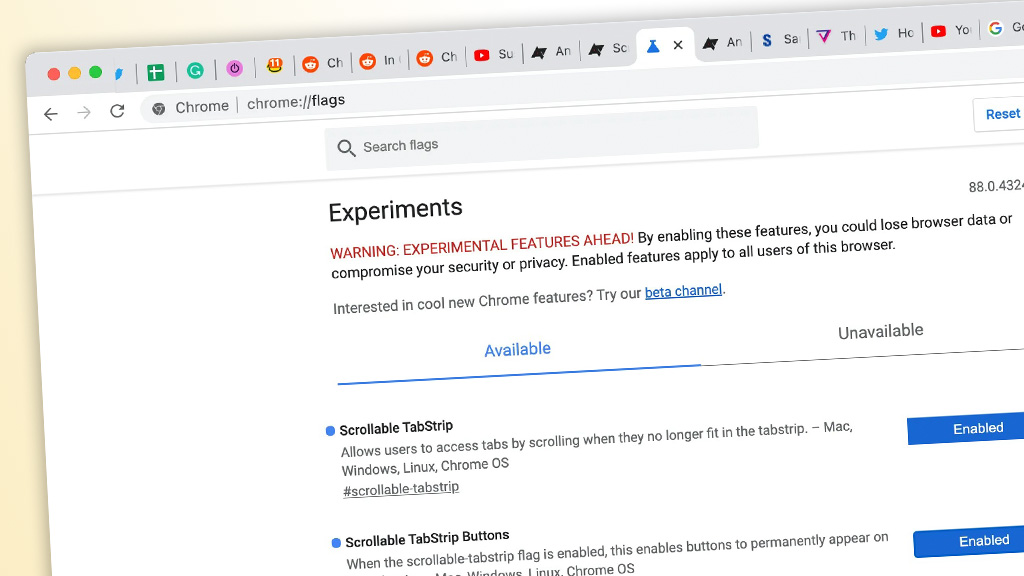Open the Grammarly tab

click(196, 71)
